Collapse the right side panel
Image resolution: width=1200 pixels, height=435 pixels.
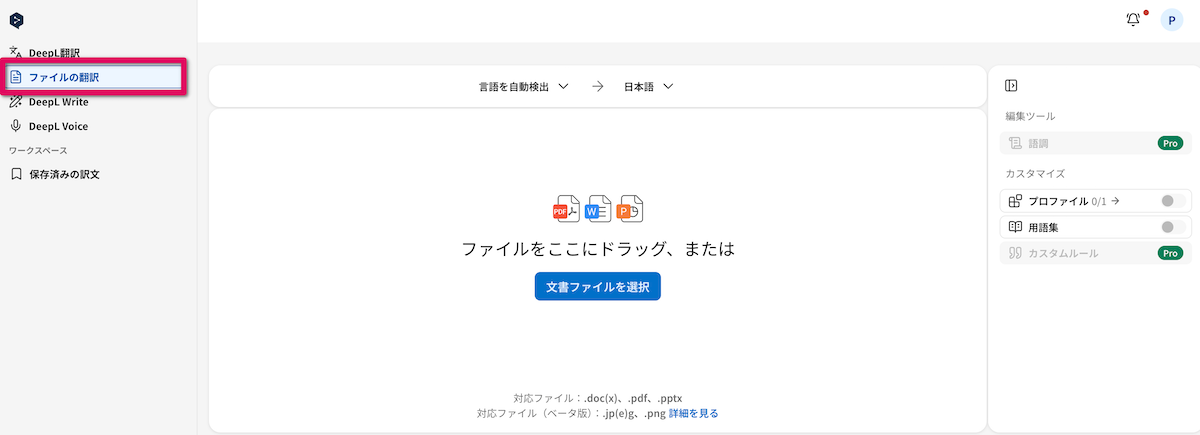(1011, 86)
